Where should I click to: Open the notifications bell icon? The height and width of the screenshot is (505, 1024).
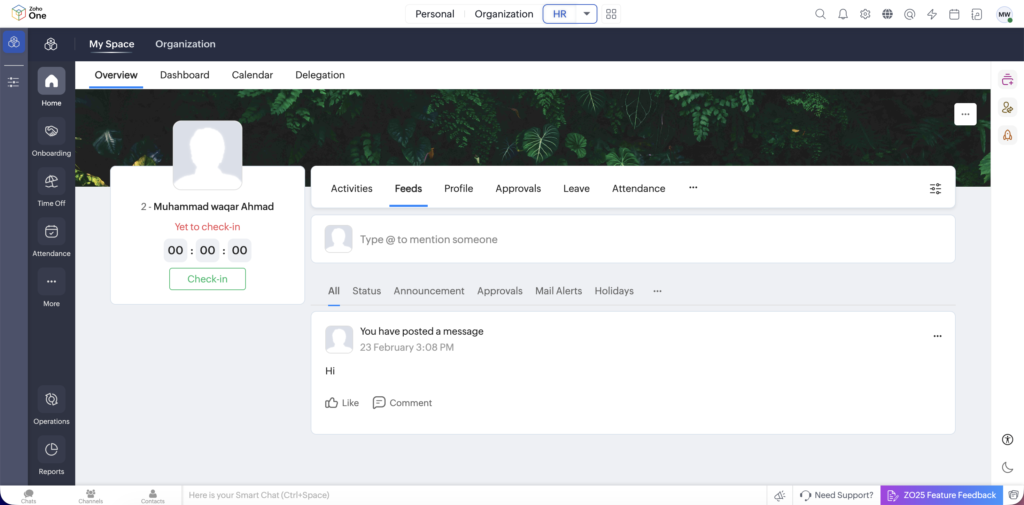(x=843, y=14)
